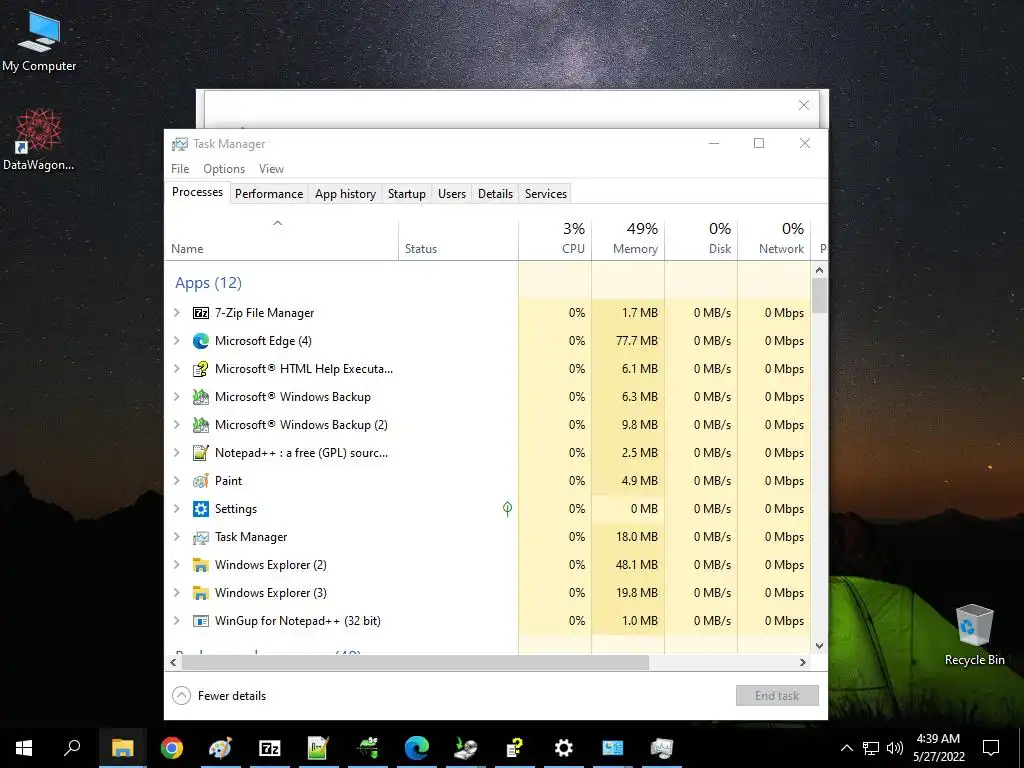This screenshot has height=768, width=1024.
Task: Select the Recycle Bin desktop icon
Action: 974,635
